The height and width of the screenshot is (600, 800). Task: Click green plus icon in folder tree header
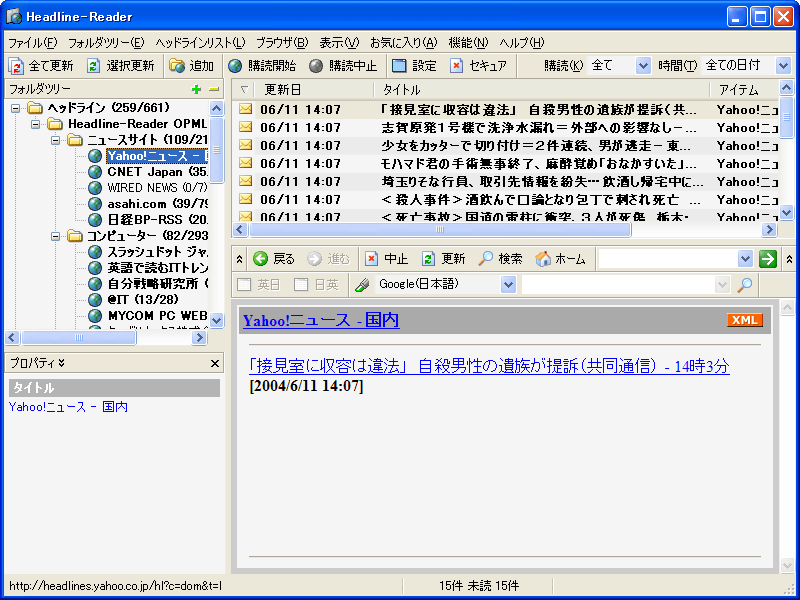click(x=196, y=89)
